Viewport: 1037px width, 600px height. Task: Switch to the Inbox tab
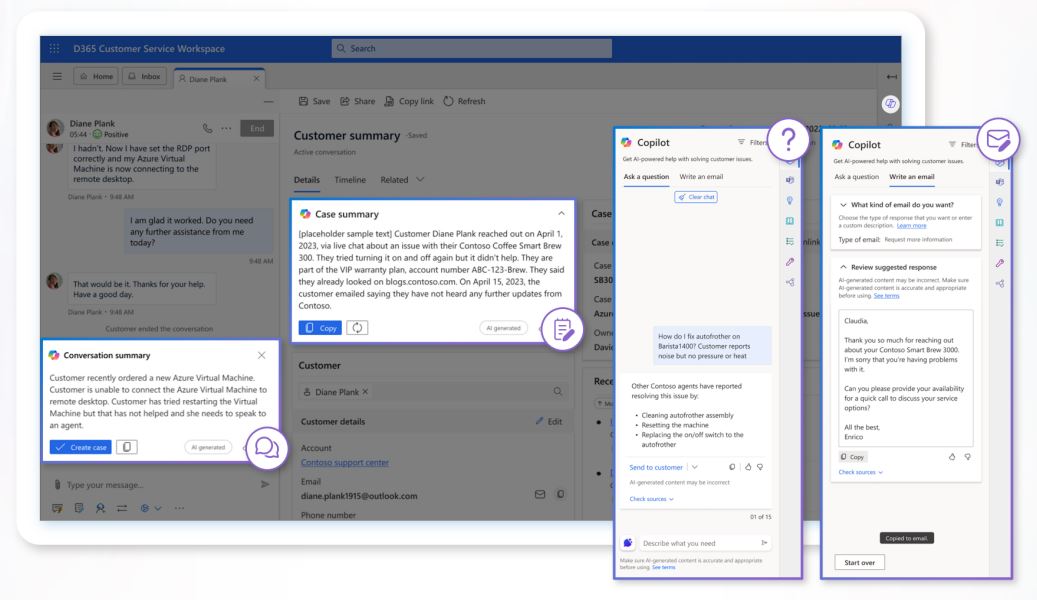coord(144,77)
